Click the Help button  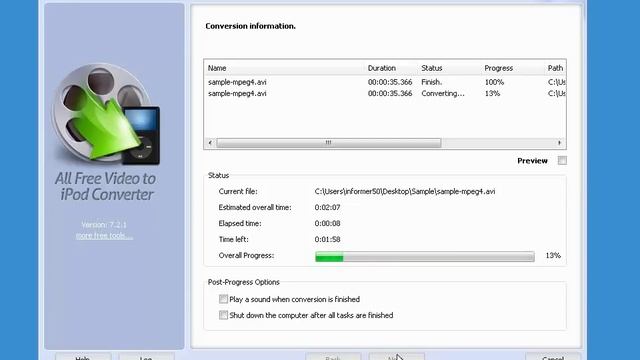coord(83,357)
